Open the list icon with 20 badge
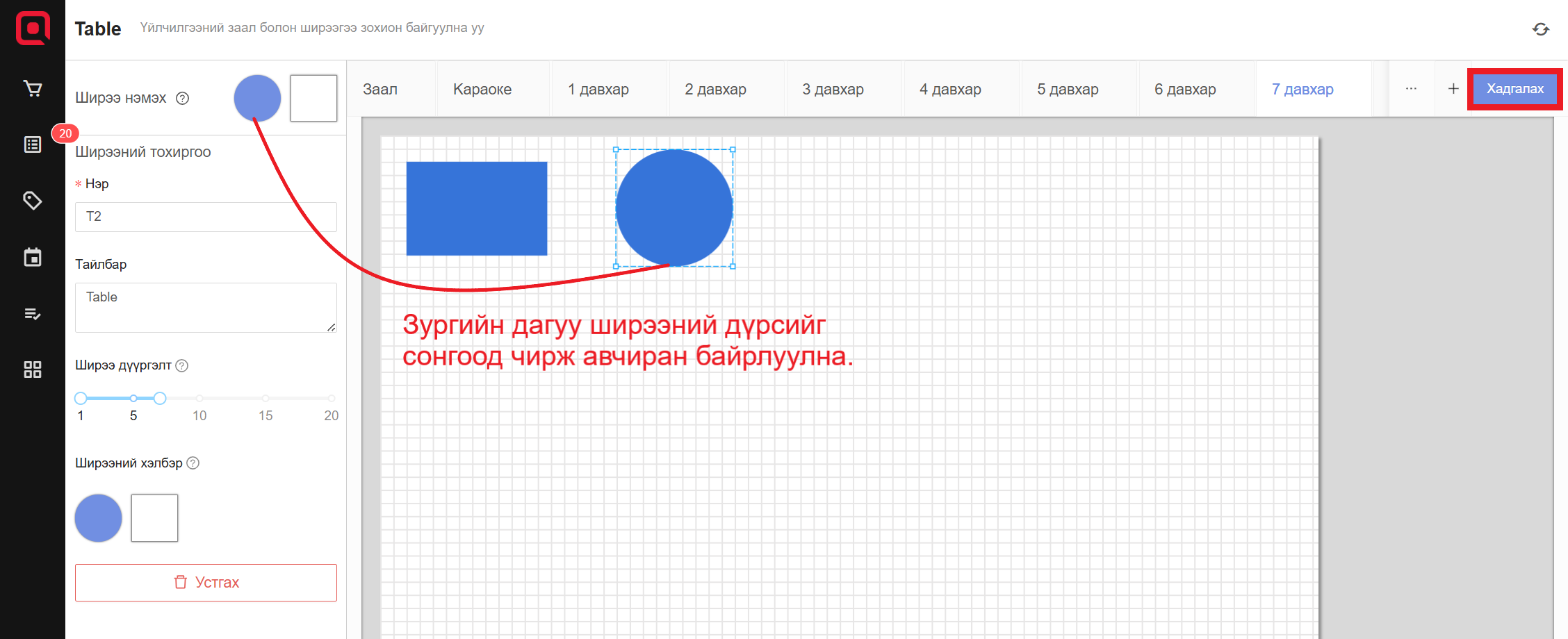Image resolution: width=1568 pixels, height=639 pixels. coord(33,144)
